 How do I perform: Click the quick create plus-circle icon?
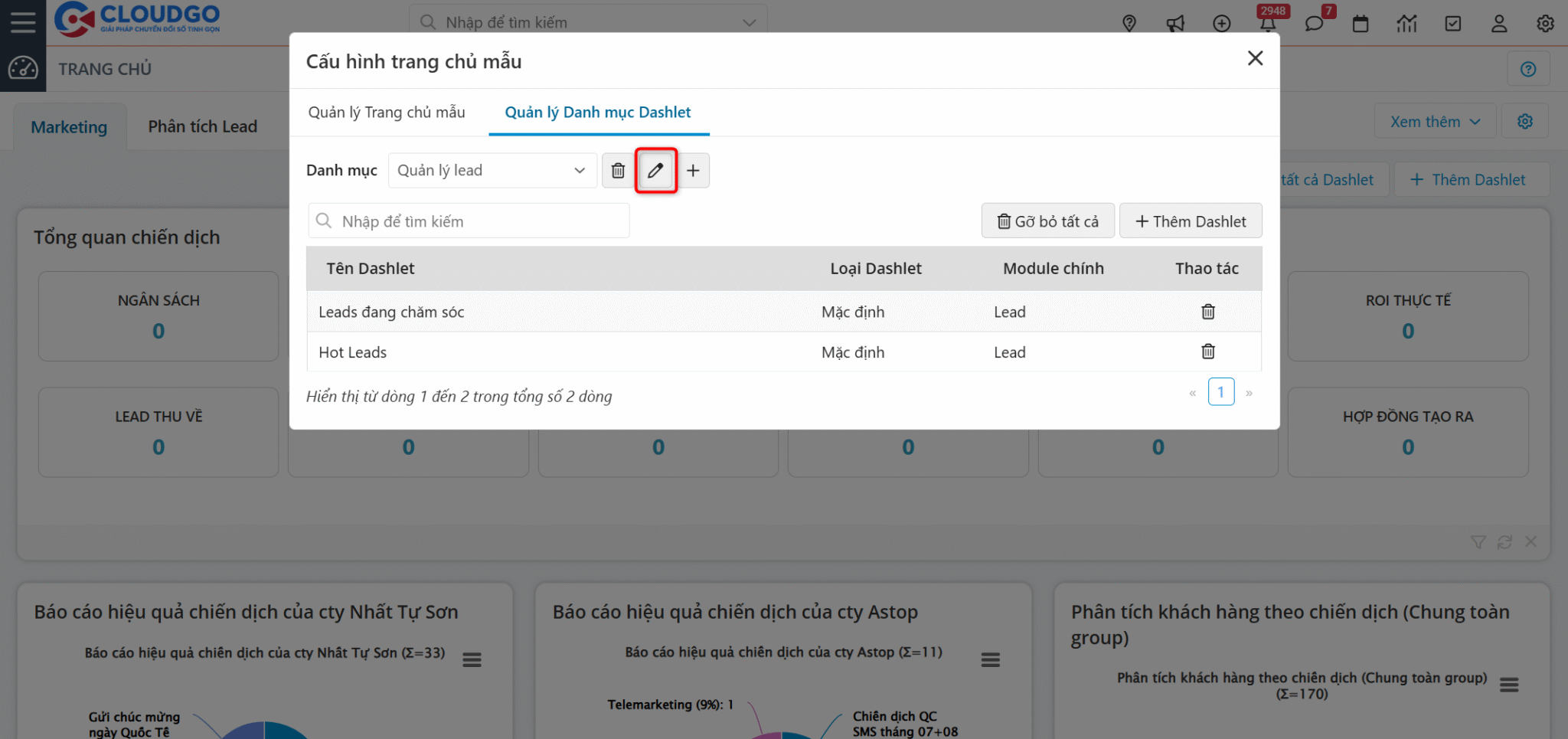tap(1222, 24)
